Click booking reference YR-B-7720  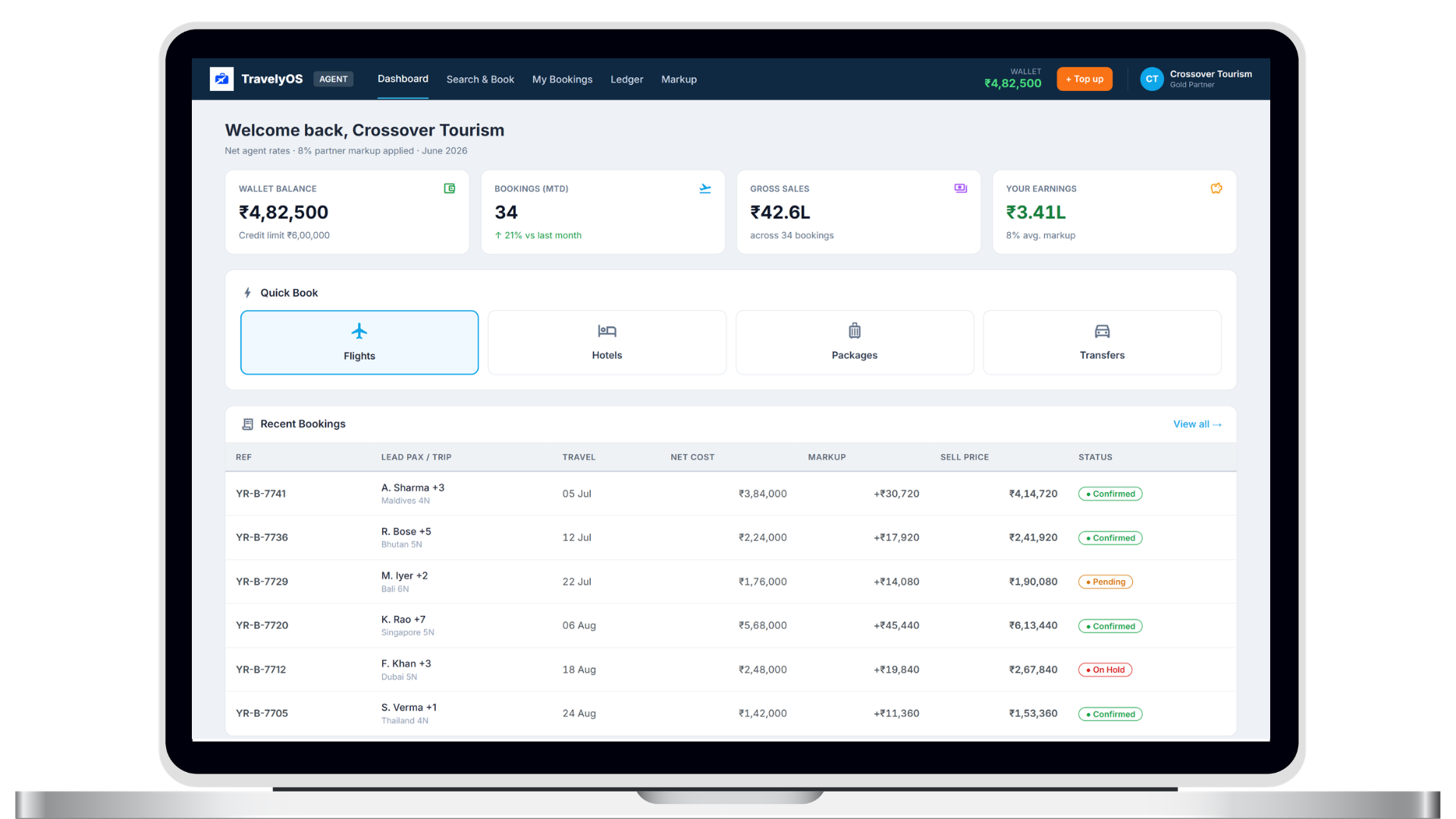262,626
